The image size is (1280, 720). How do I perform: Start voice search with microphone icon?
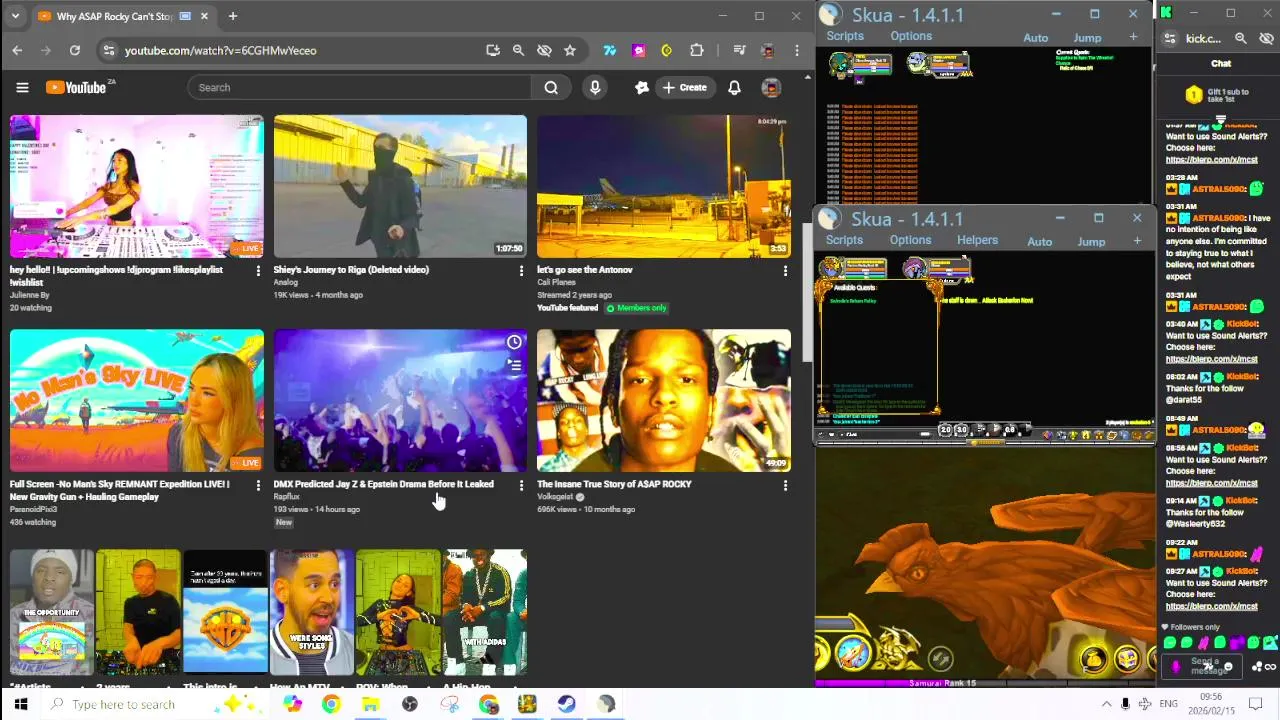[595, 87]
